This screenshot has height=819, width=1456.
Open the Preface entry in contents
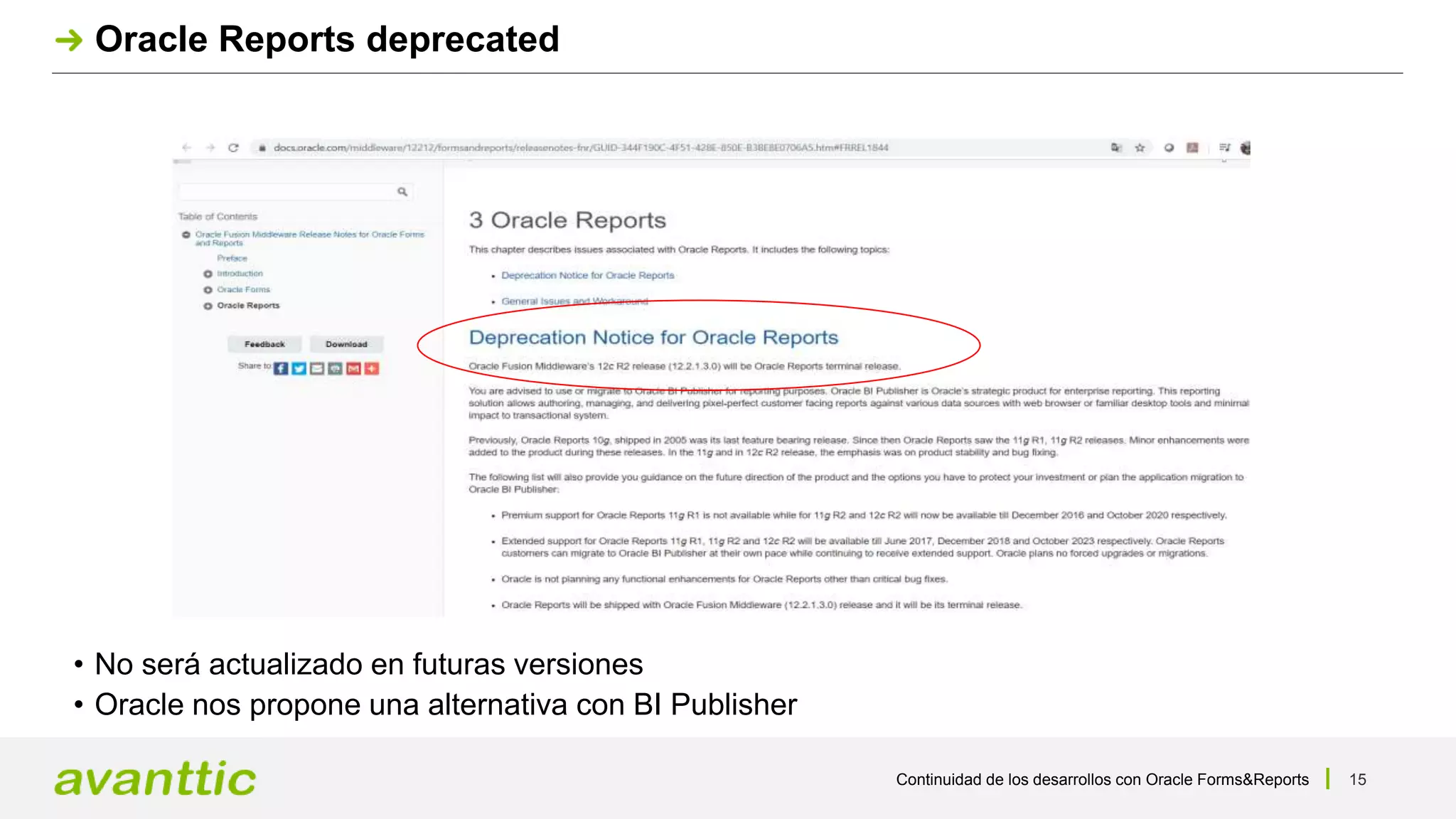(232, 258)
